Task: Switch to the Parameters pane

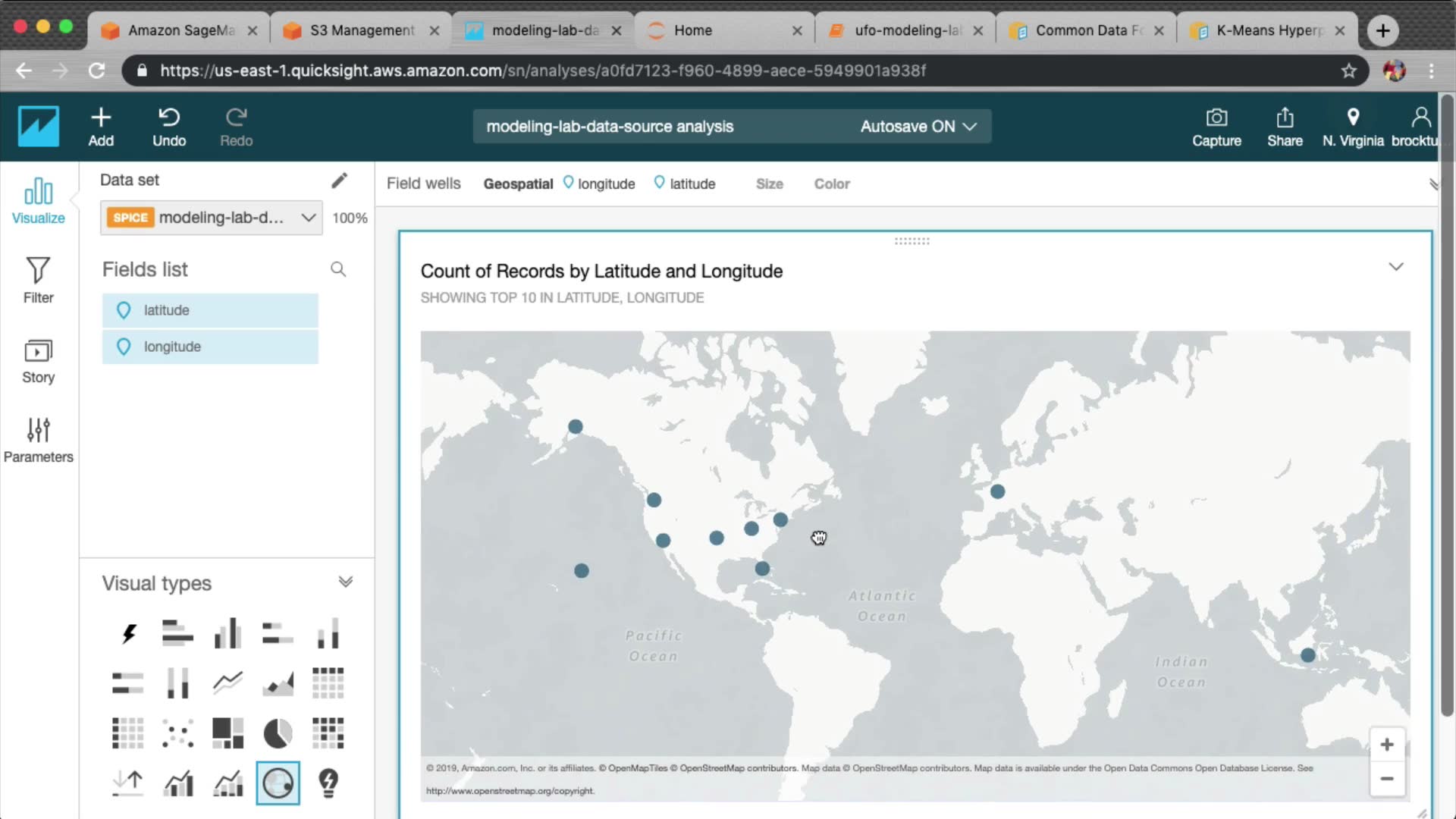Action: click(38, 440)
